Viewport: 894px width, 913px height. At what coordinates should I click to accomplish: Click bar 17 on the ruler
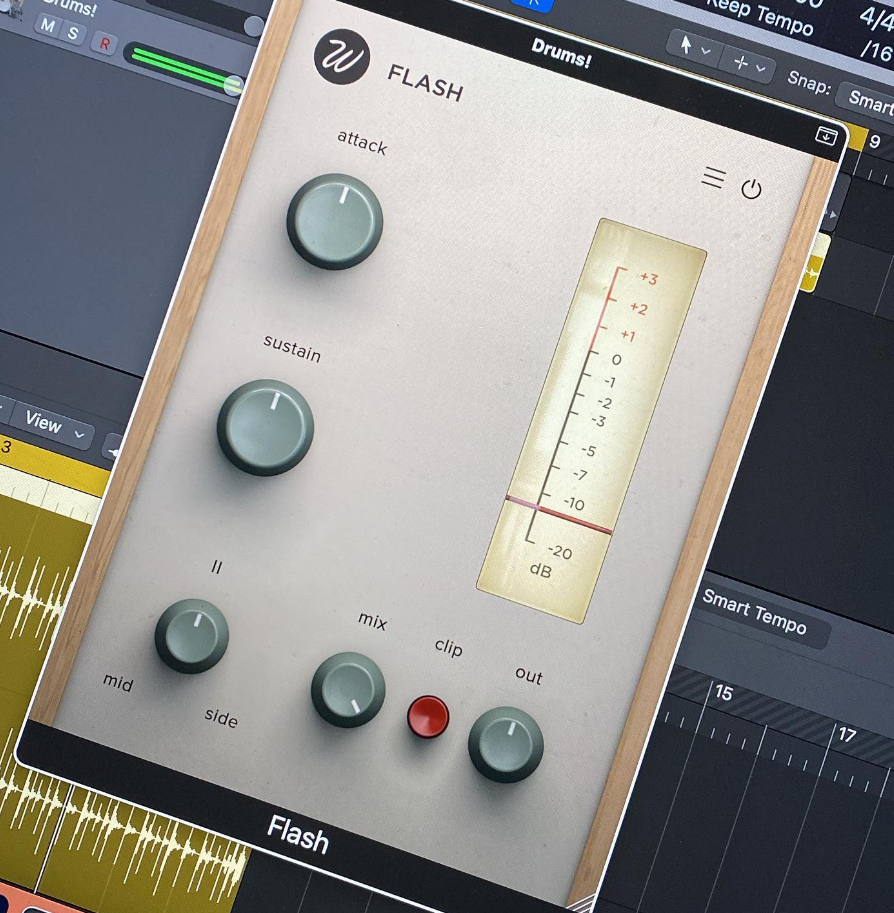[847, 735]
